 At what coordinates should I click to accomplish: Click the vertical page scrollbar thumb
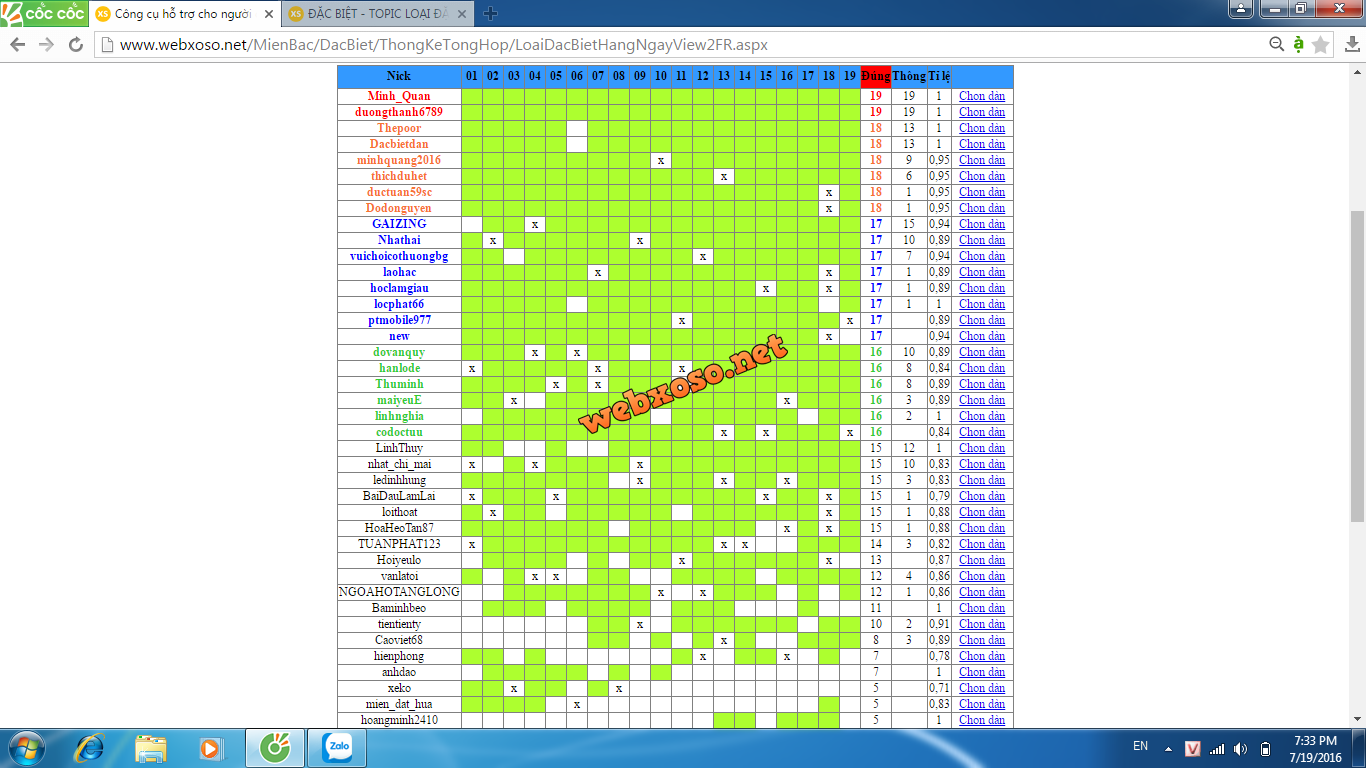pos(1357,365)
